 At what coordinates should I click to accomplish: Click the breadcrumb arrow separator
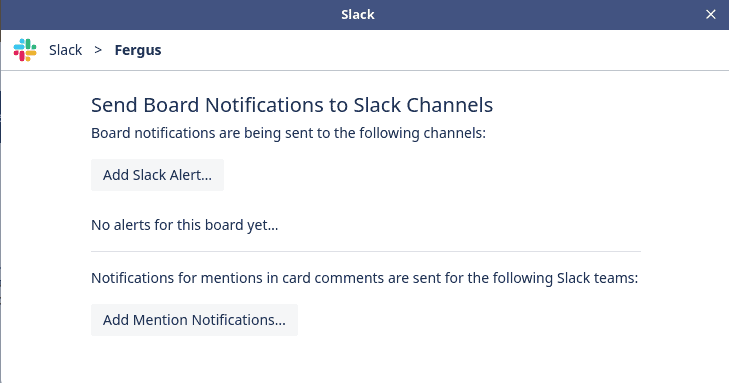point(98,50)
